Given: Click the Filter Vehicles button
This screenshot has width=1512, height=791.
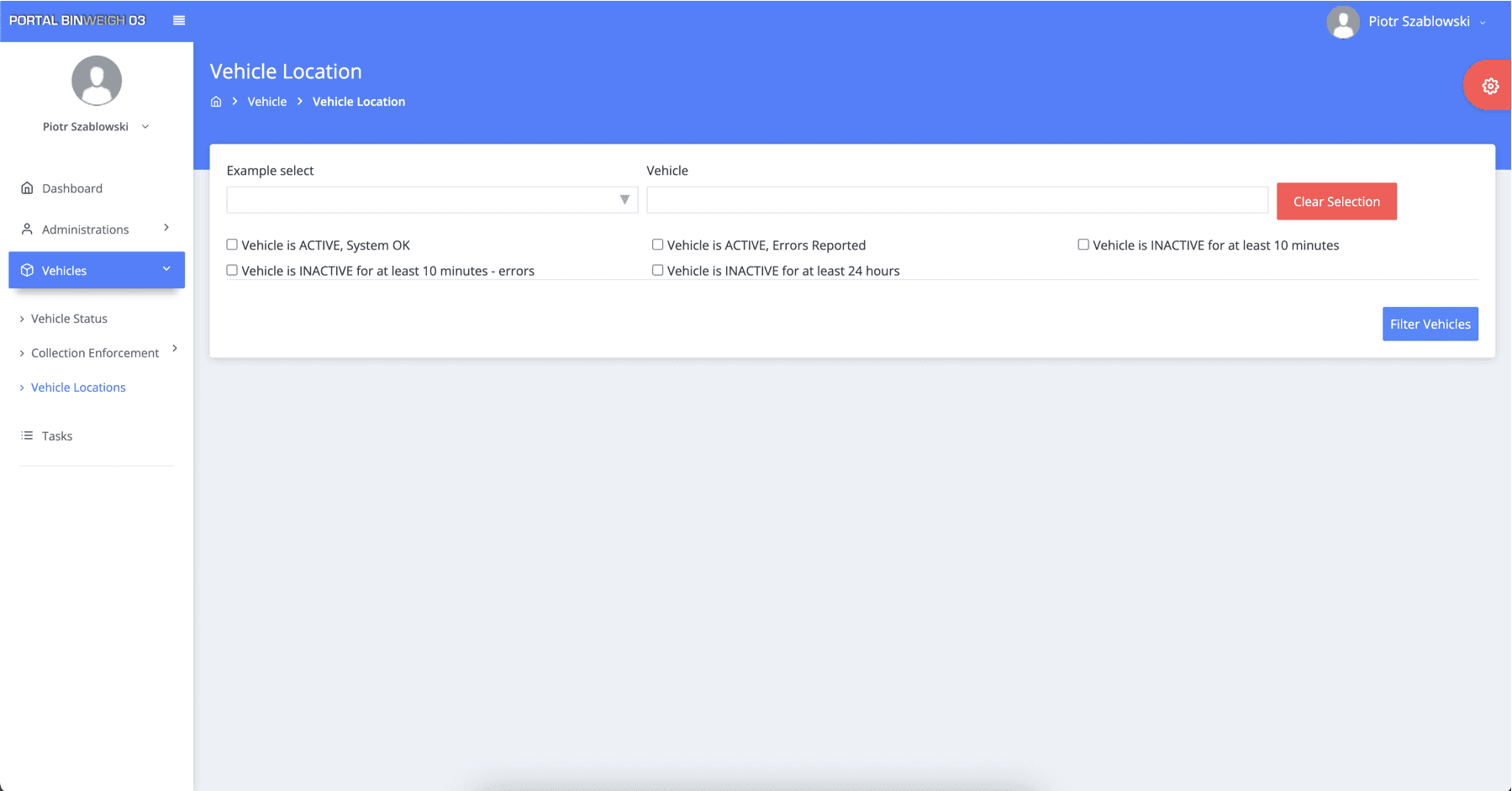Looking at the screenshot, I should click(x=1430, y=324).
